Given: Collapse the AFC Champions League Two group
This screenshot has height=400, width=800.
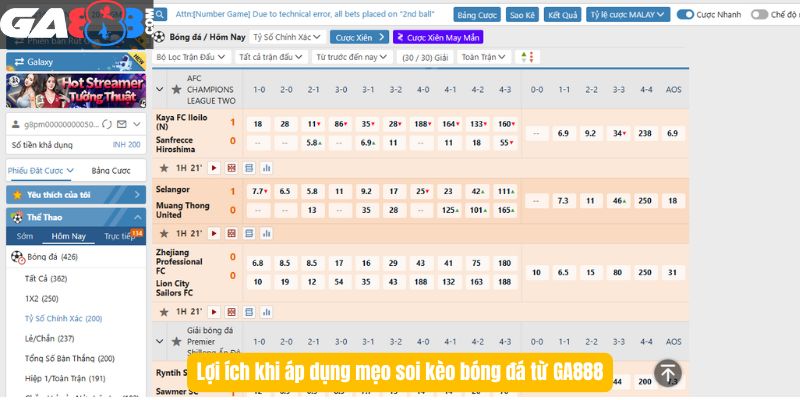Looking at the screenshot, I should pyautogui.click(x=160, y=89).
